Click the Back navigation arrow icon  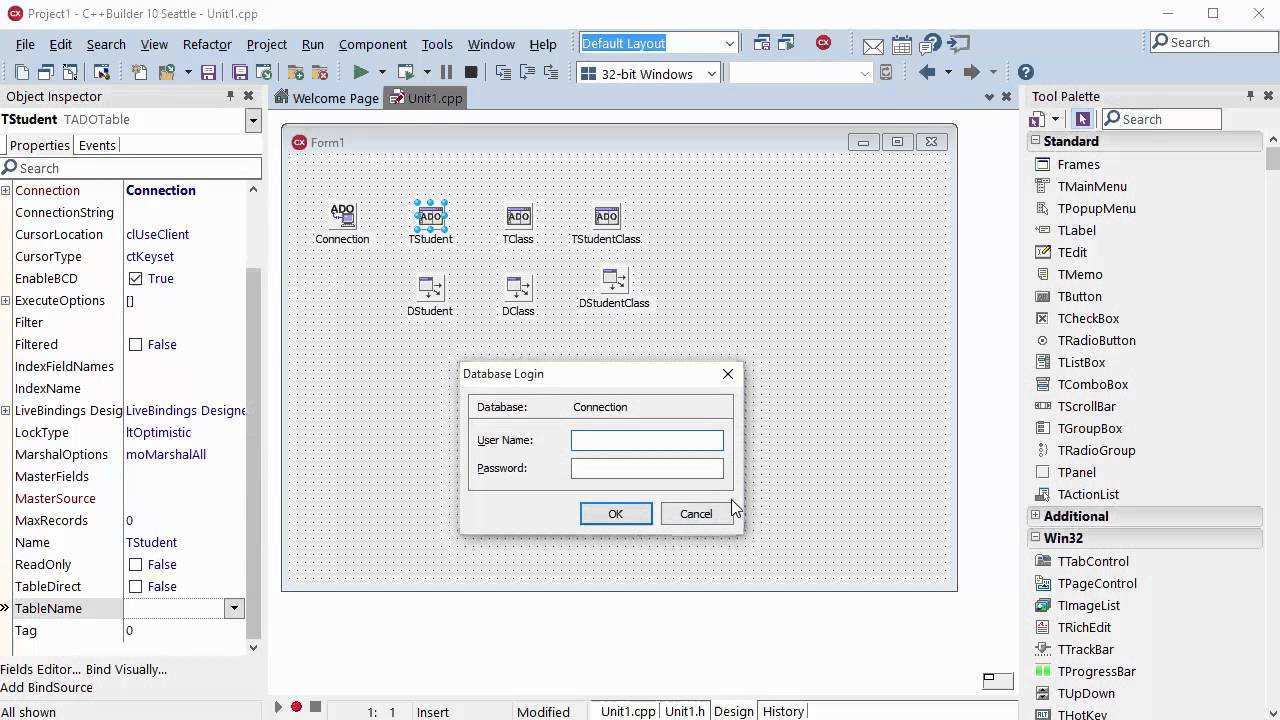coord(927,72)
